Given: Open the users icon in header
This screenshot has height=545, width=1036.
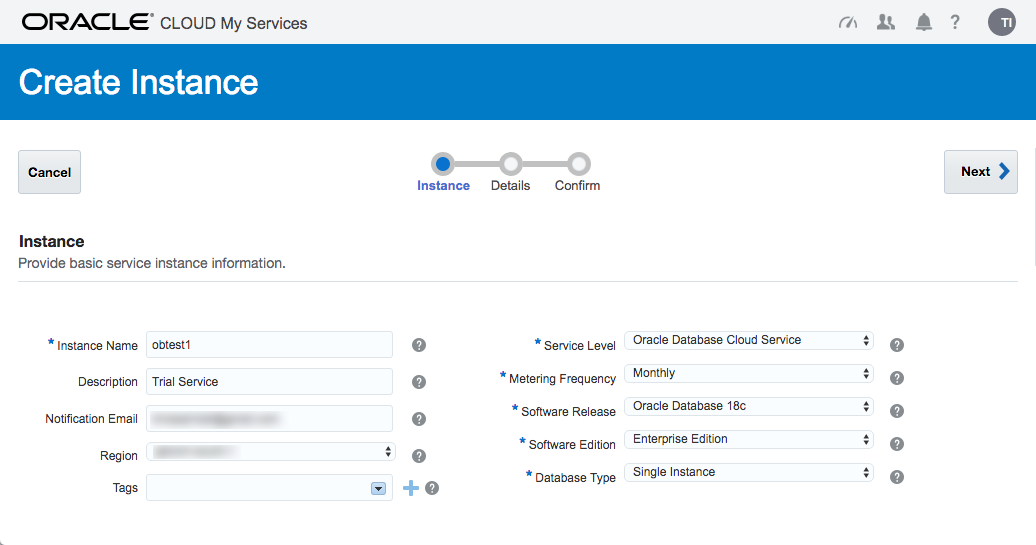Looking at the screenshot, I should pyautogui.click(x=885, y=22).
